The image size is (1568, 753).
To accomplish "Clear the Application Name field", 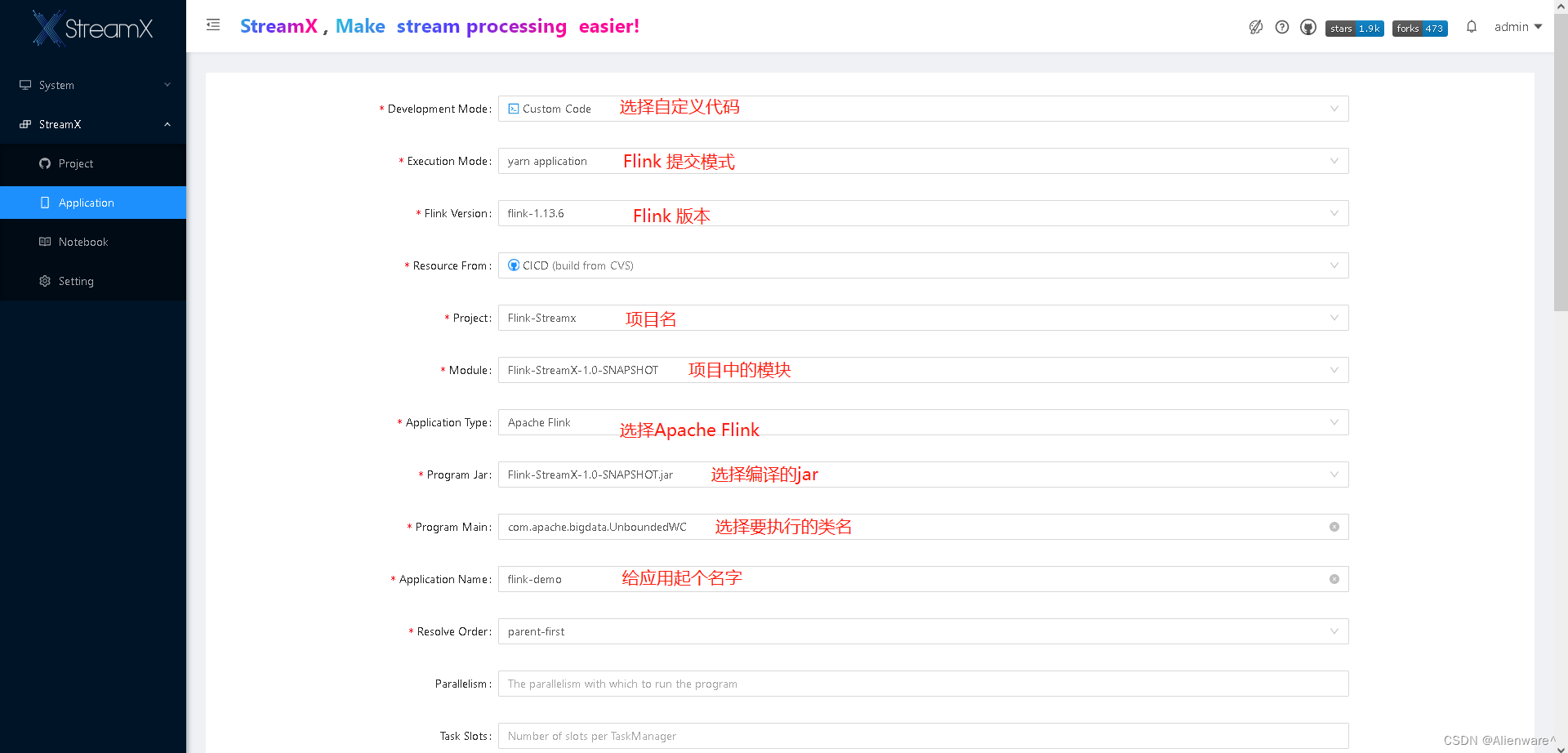I will pos(1334,579).
